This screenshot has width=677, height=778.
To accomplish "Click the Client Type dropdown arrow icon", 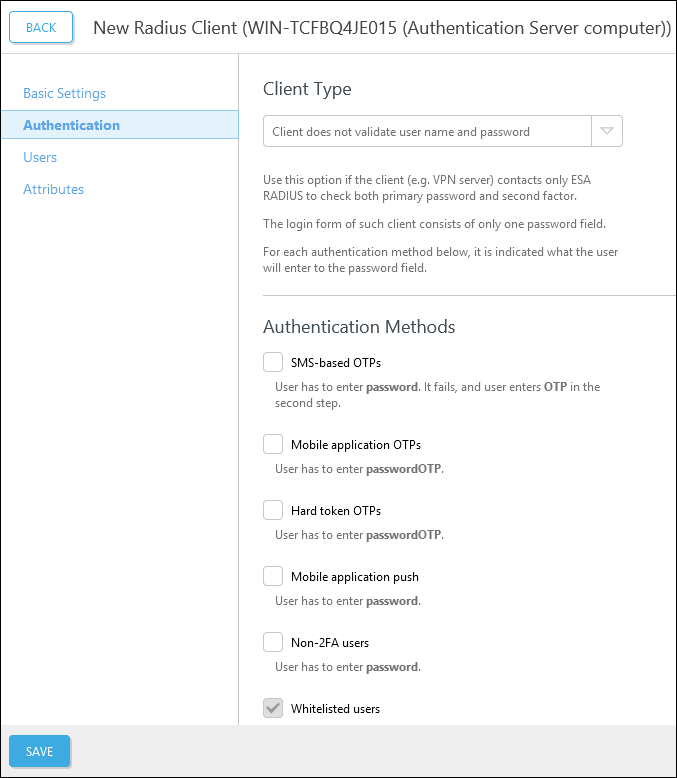I will click(607, 131).
